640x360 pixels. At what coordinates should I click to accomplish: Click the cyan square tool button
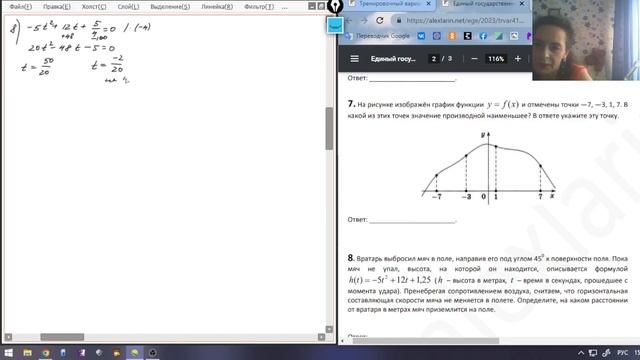(335, 26)
